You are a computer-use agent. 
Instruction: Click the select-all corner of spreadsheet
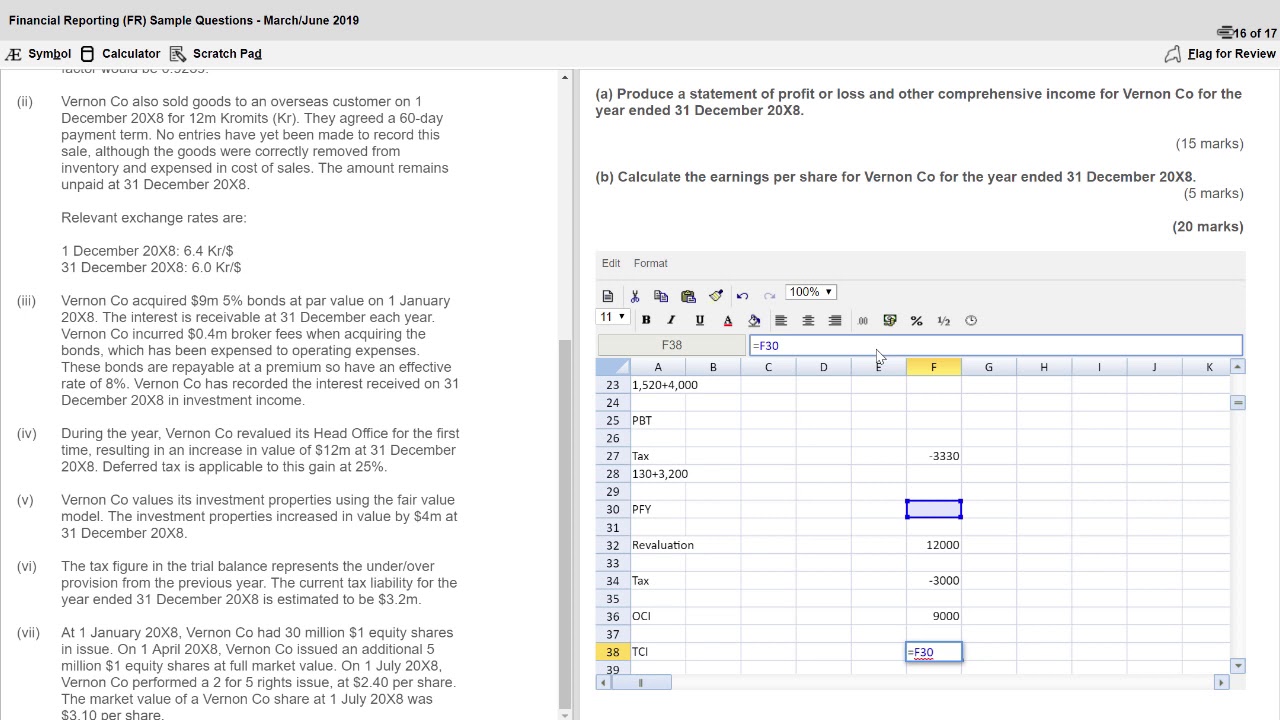tap(613, 367)
